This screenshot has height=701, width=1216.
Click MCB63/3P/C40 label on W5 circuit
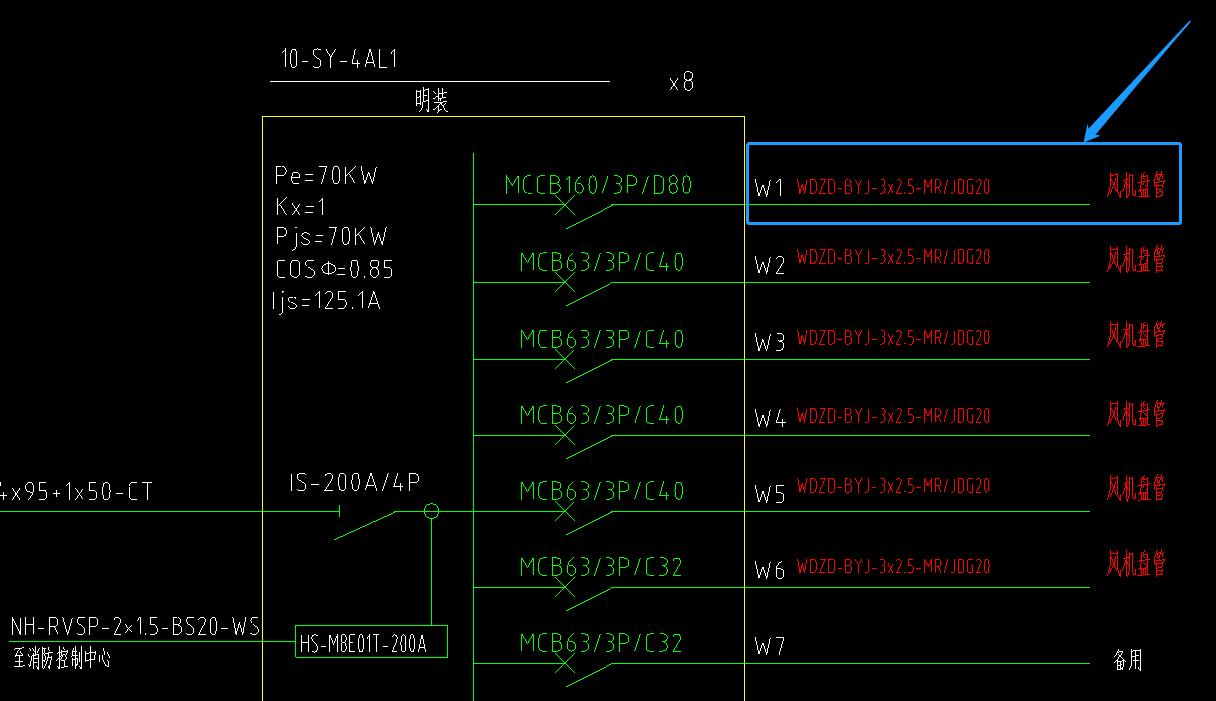tap(602, 491)
